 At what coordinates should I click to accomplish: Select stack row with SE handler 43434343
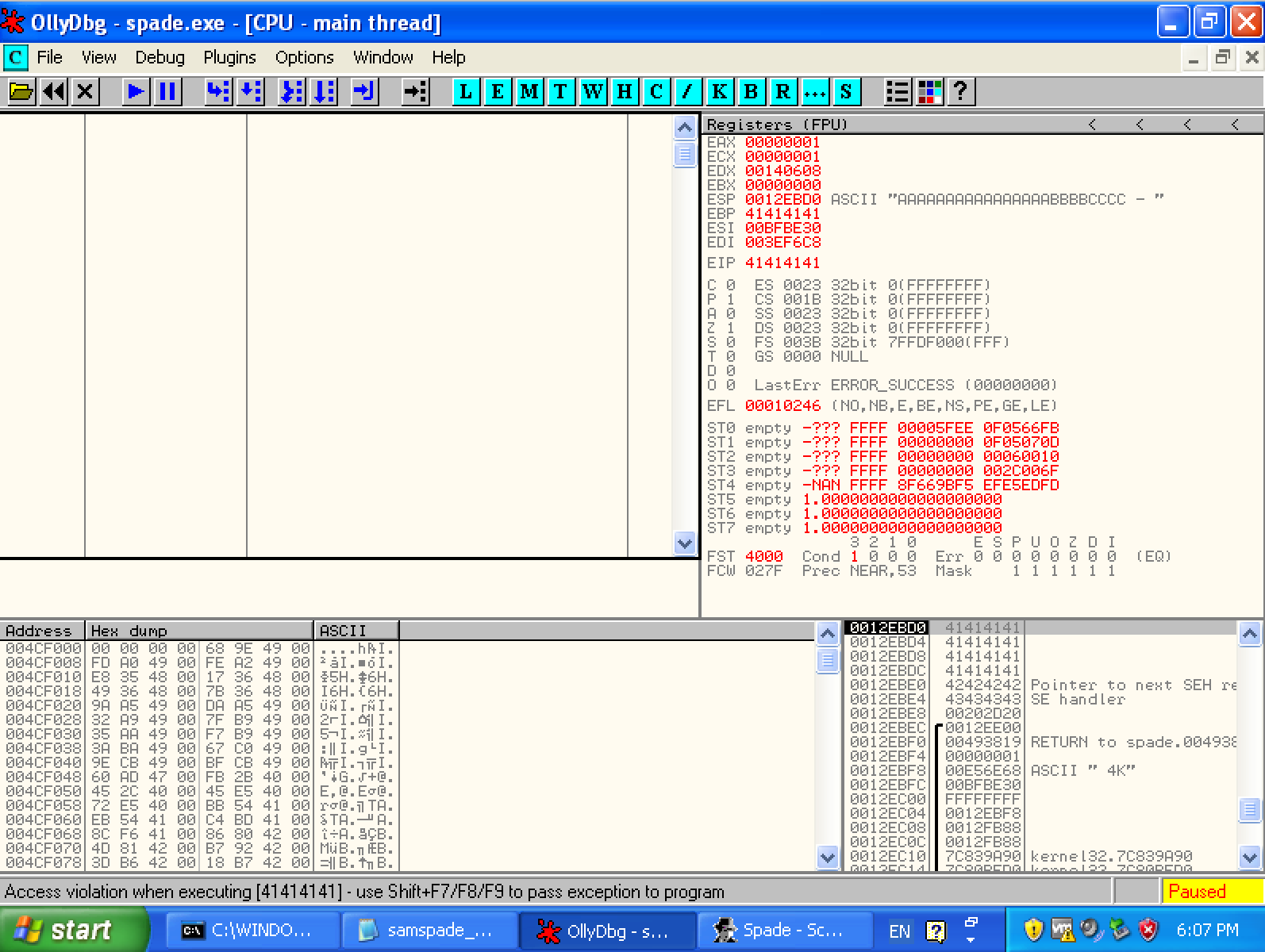[x=1040, y=699]
